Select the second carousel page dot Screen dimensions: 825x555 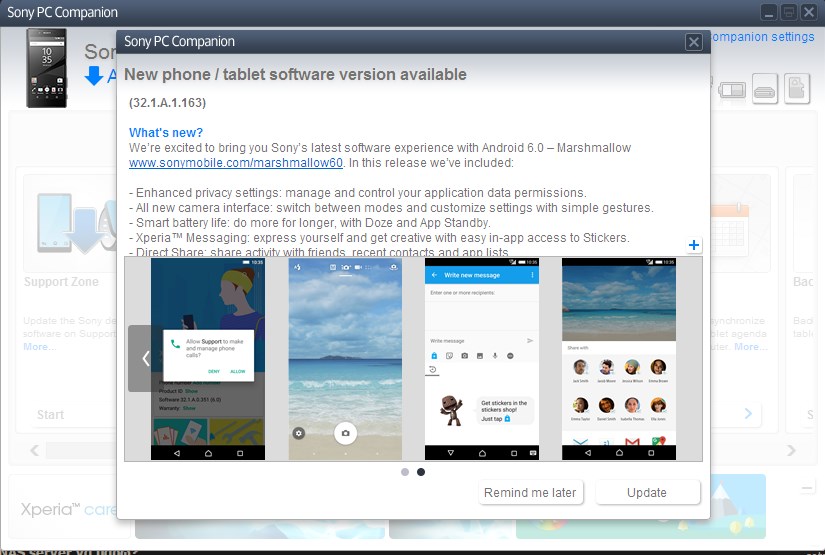[421, 471]
